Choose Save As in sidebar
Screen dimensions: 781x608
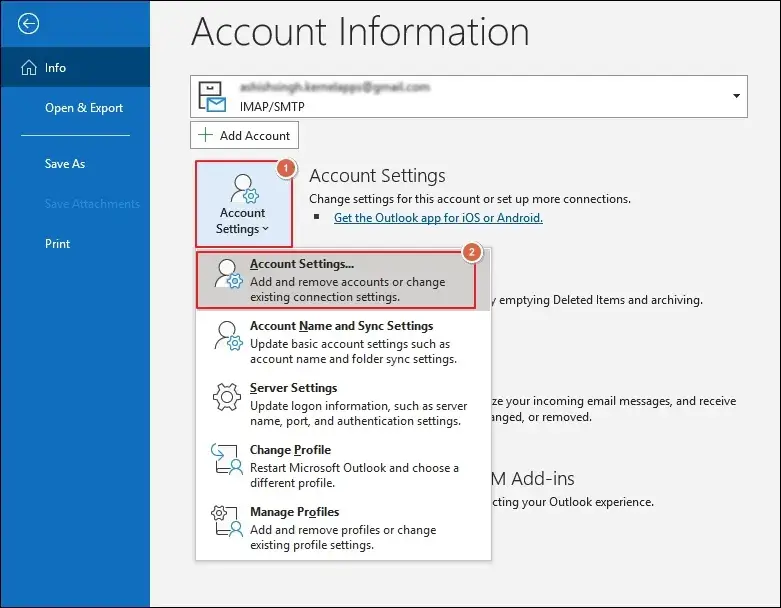(x=65, y=163)
